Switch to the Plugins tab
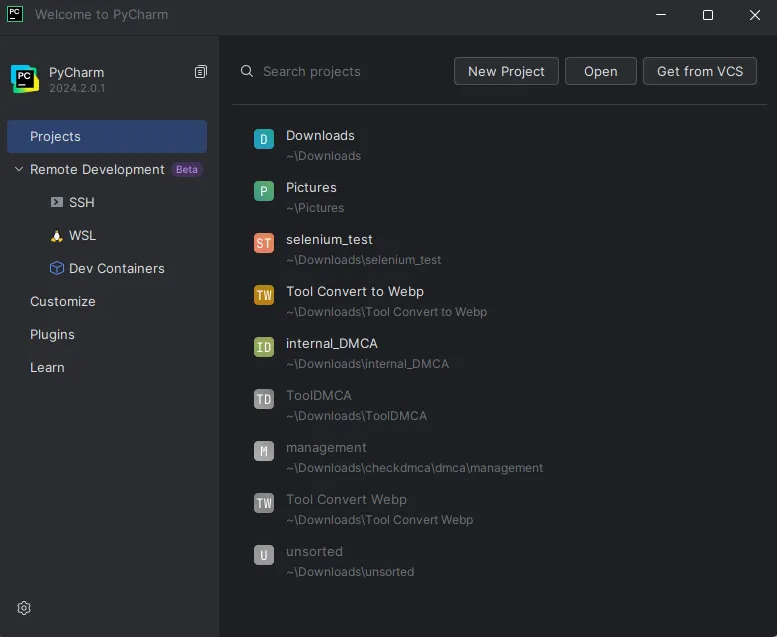This screenshot has height=637, width=777. click(52, 335)
